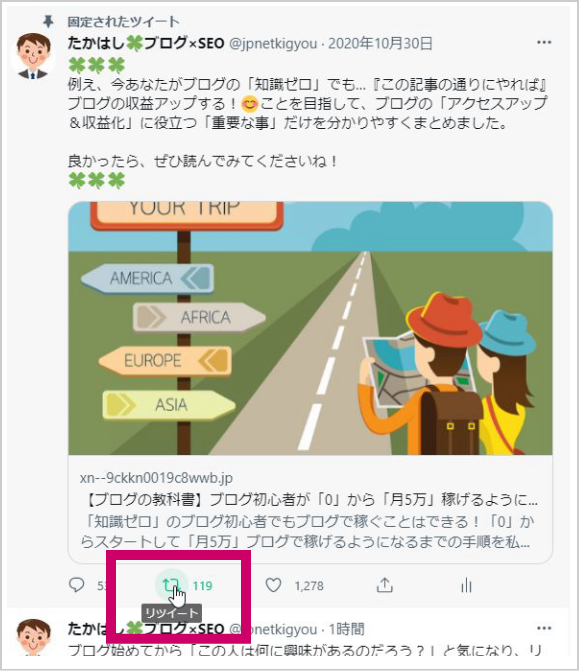579x671 pixels.
Task: Open the @jpnetkigyou handle on pinned tweet
Action: point(273,44)
